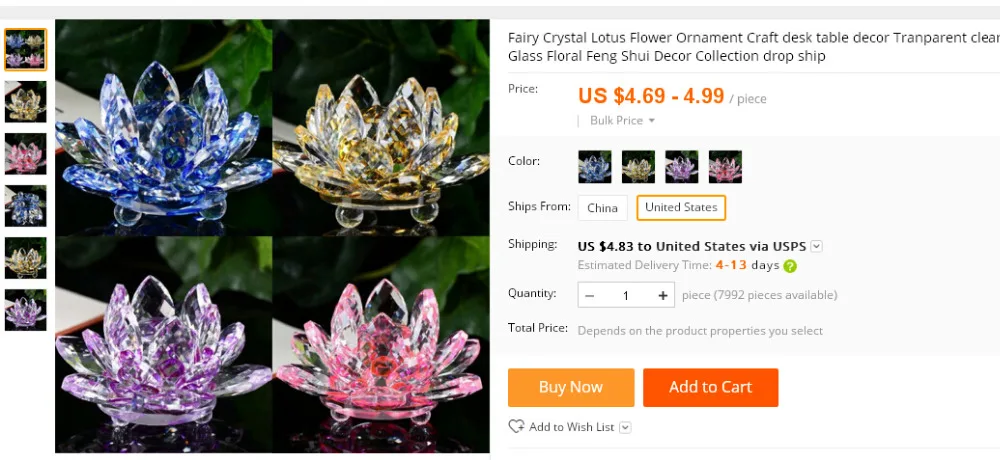Click the Buy Now button
The width and height of the screenshot is (1000, 460).
tap(571, 387)
